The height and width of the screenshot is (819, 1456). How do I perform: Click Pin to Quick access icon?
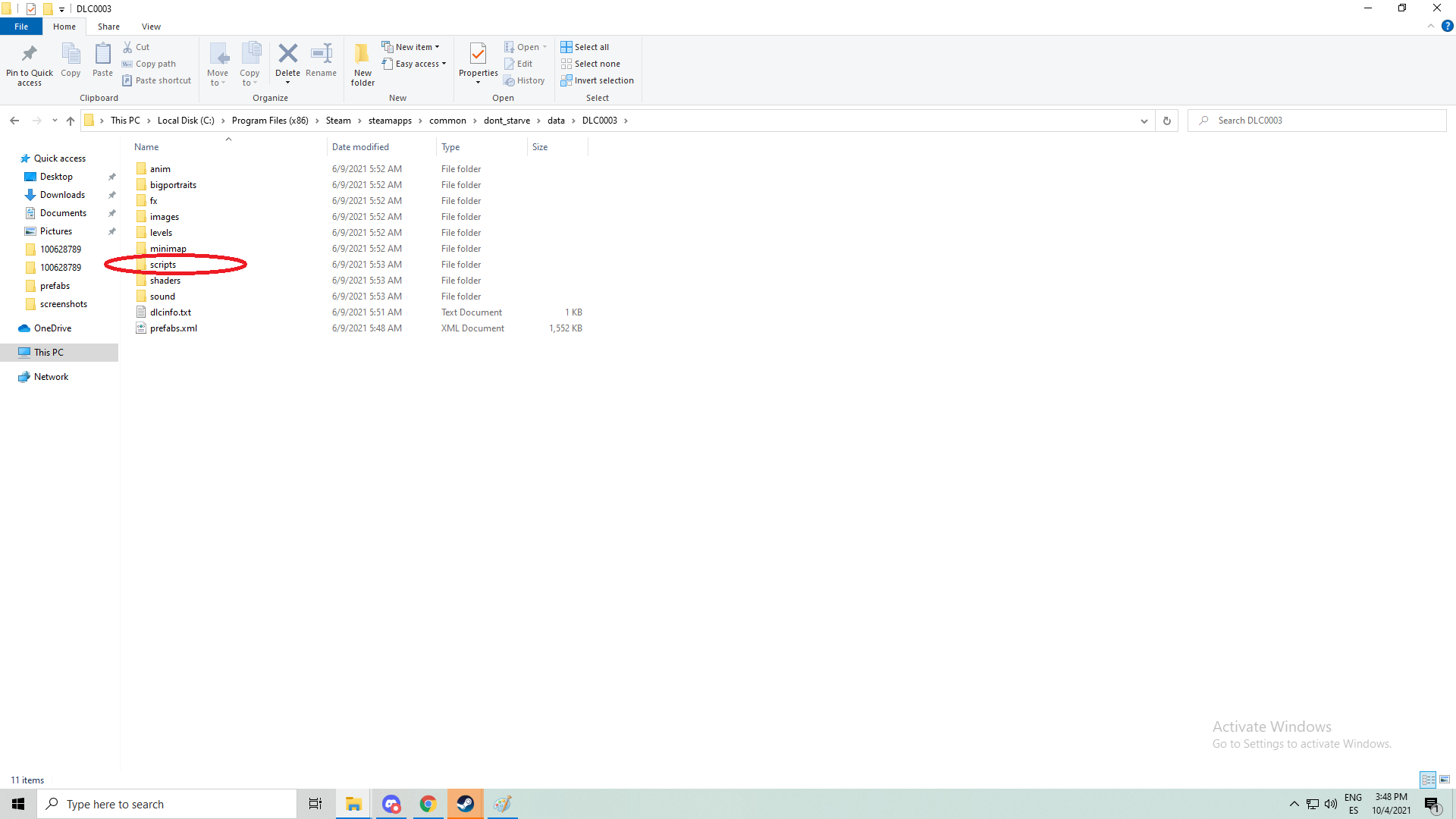tap(30, 55)
